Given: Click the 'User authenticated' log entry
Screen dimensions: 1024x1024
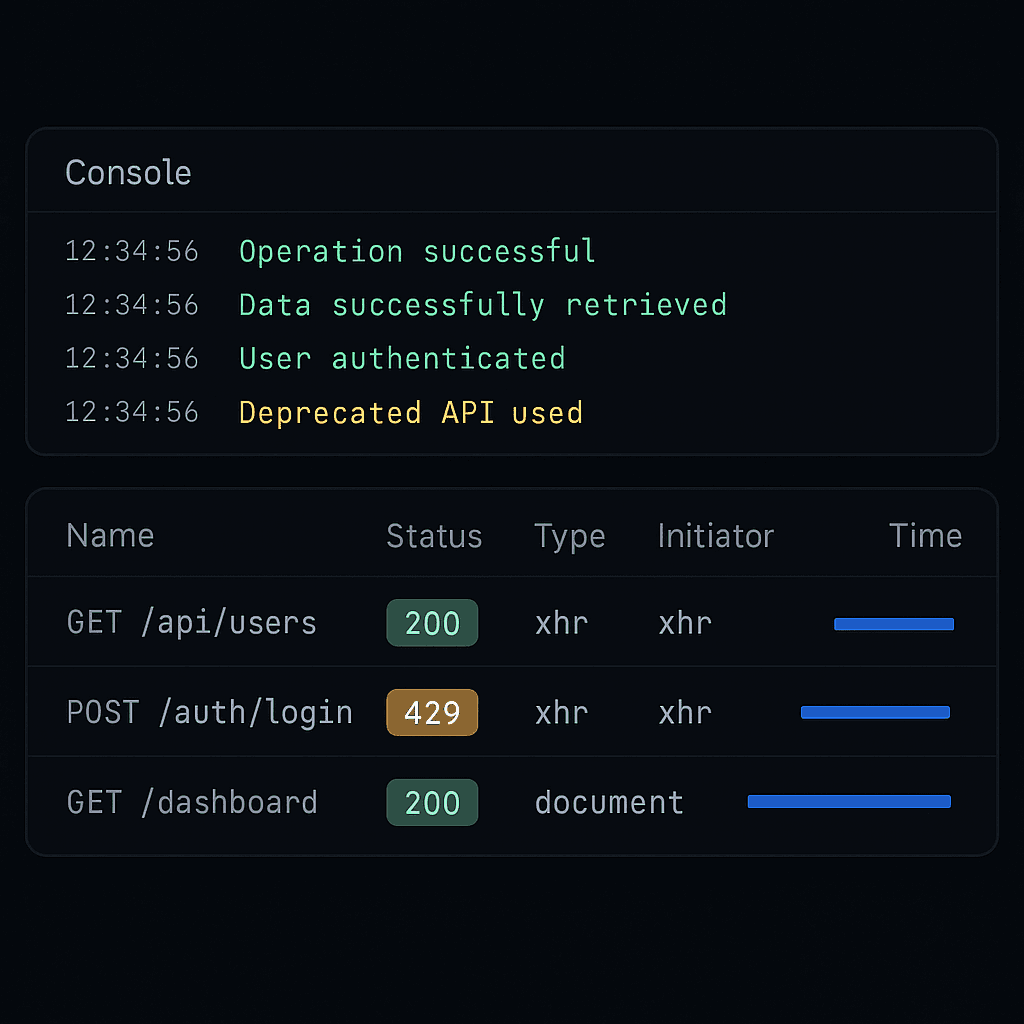Looking at the screenshot, I should pyautogui.click(x=401, y=358).
